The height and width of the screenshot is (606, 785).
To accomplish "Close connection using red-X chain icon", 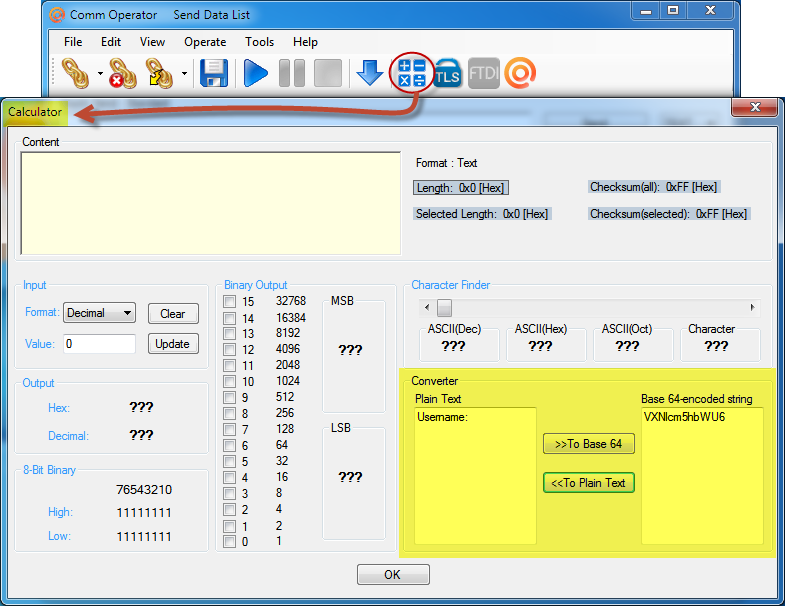I will (123, 73).
